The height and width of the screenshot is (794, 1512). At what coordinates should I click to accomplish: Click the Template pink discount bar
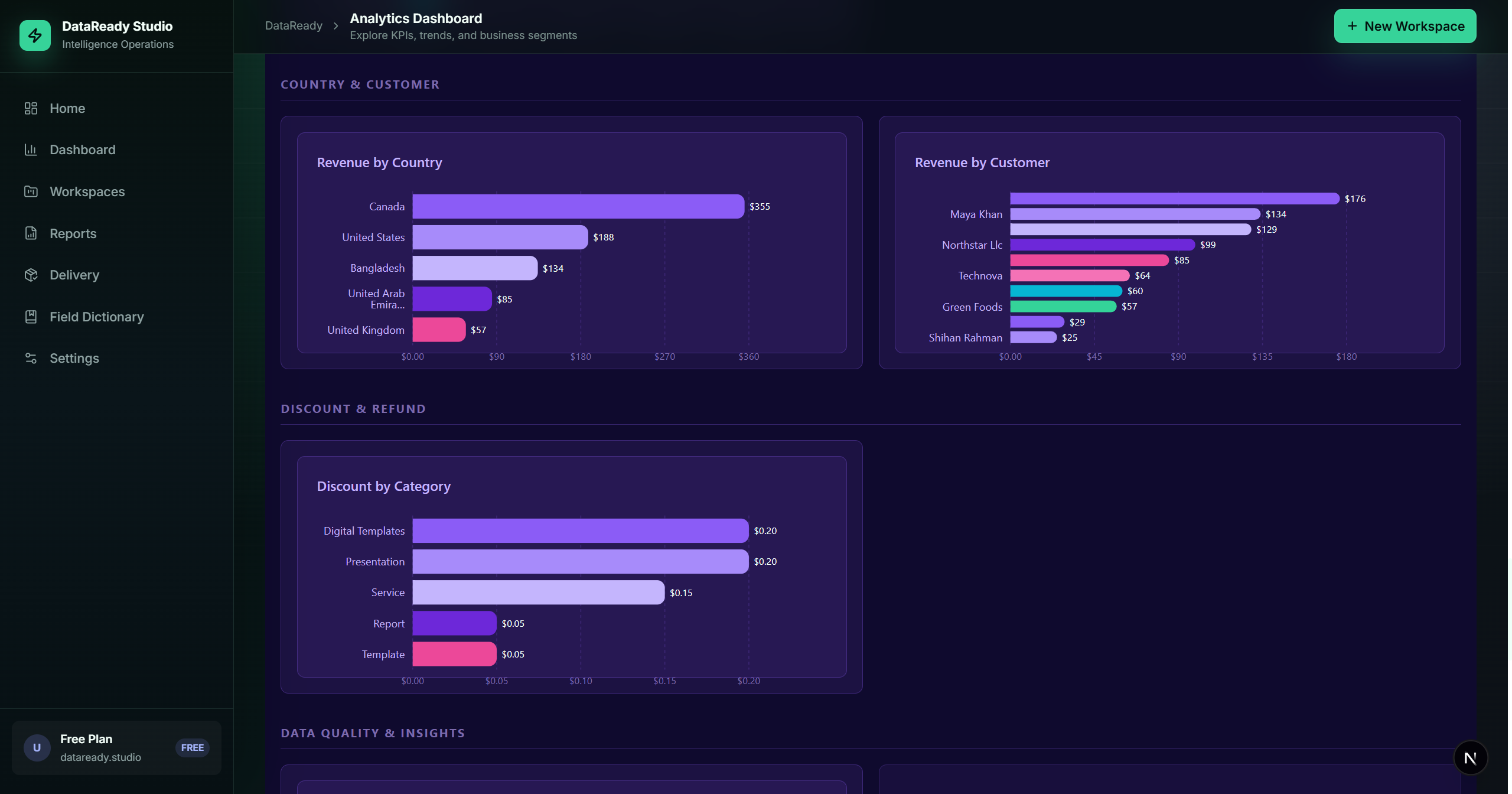(x=455, y=654)
